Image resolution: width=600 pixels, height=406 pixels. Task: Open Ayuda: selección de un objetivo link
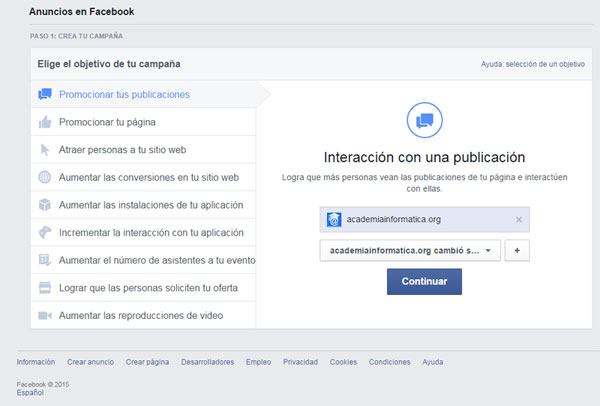pos(533,64)
